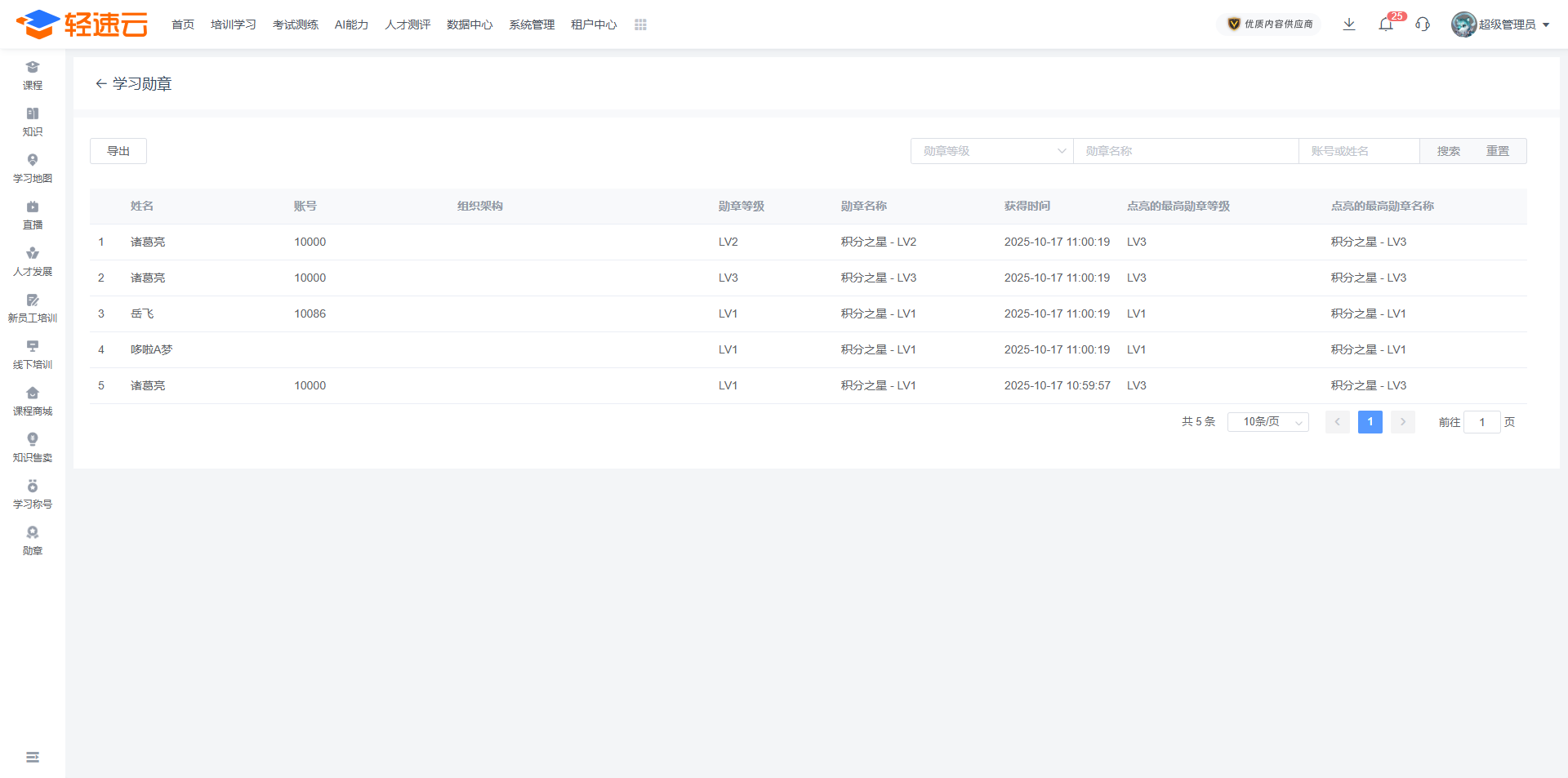This screenshot has width=1568, height=778.
Task: Expand the 勋章等级 dropdown filter
Action: tap(991, 151)
